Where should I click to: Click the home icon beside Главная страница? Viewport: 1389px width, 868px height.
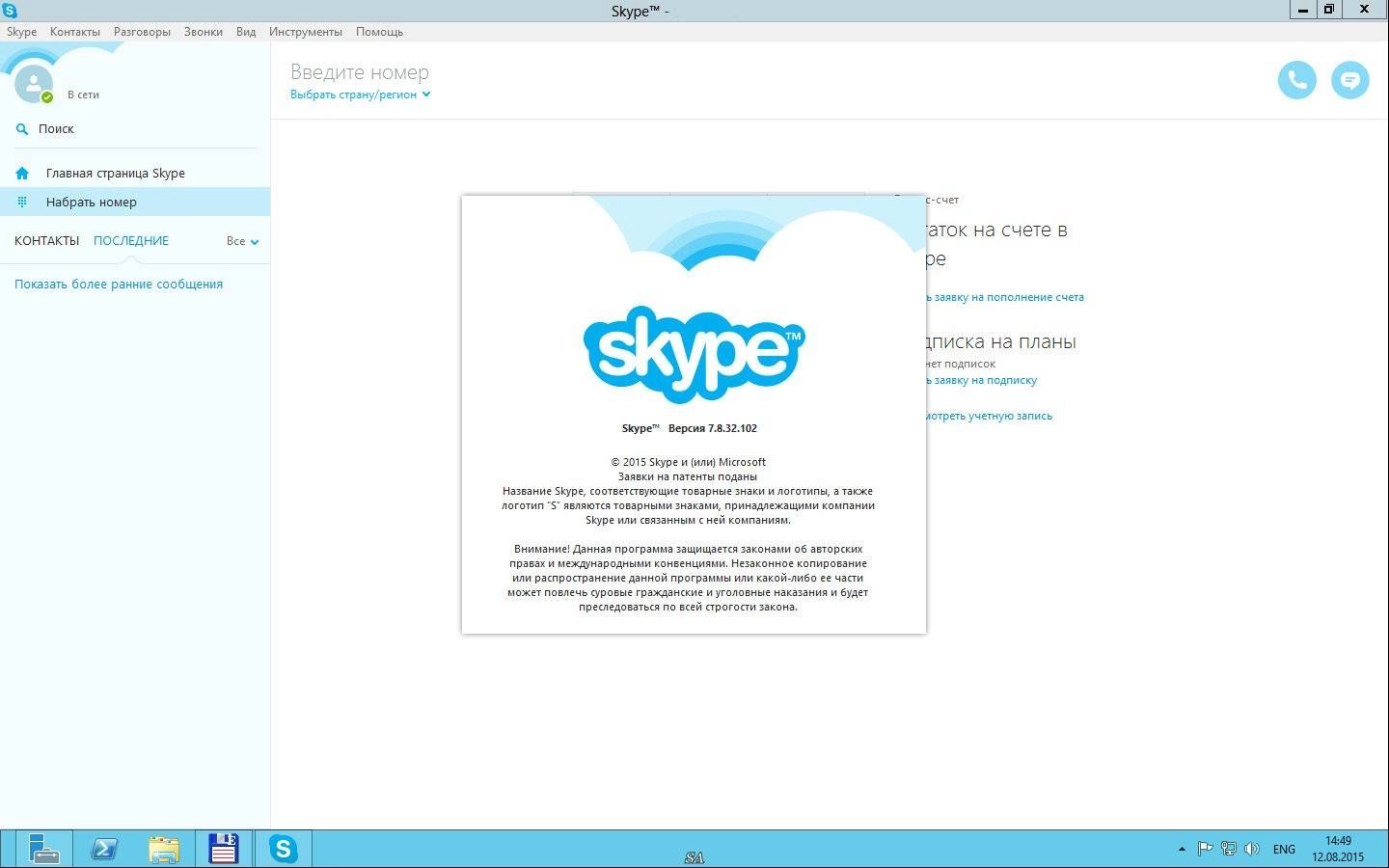[22, 174]
